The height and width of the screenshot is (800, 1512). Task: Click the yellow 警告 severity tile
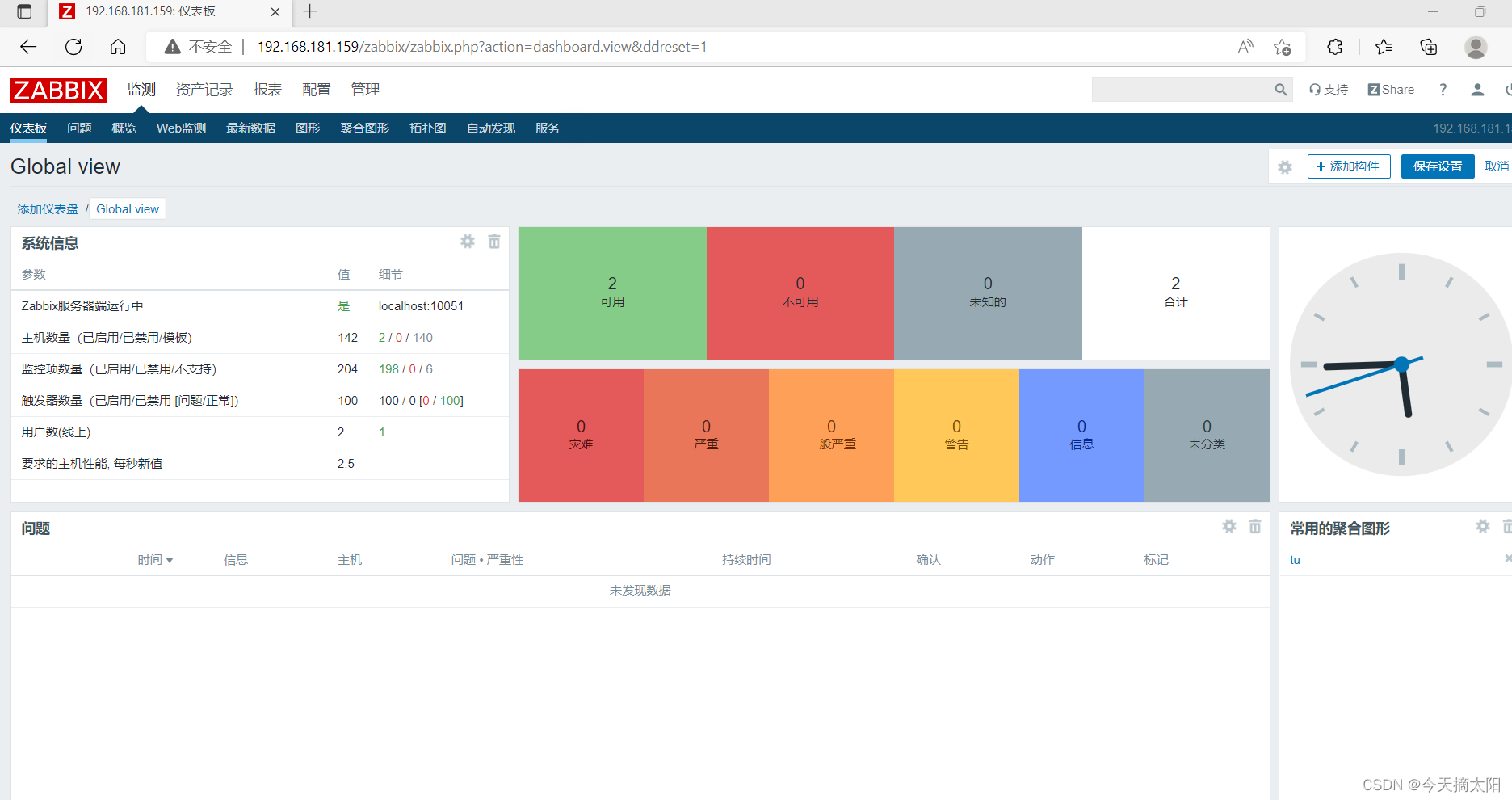(x=956, y=436)
